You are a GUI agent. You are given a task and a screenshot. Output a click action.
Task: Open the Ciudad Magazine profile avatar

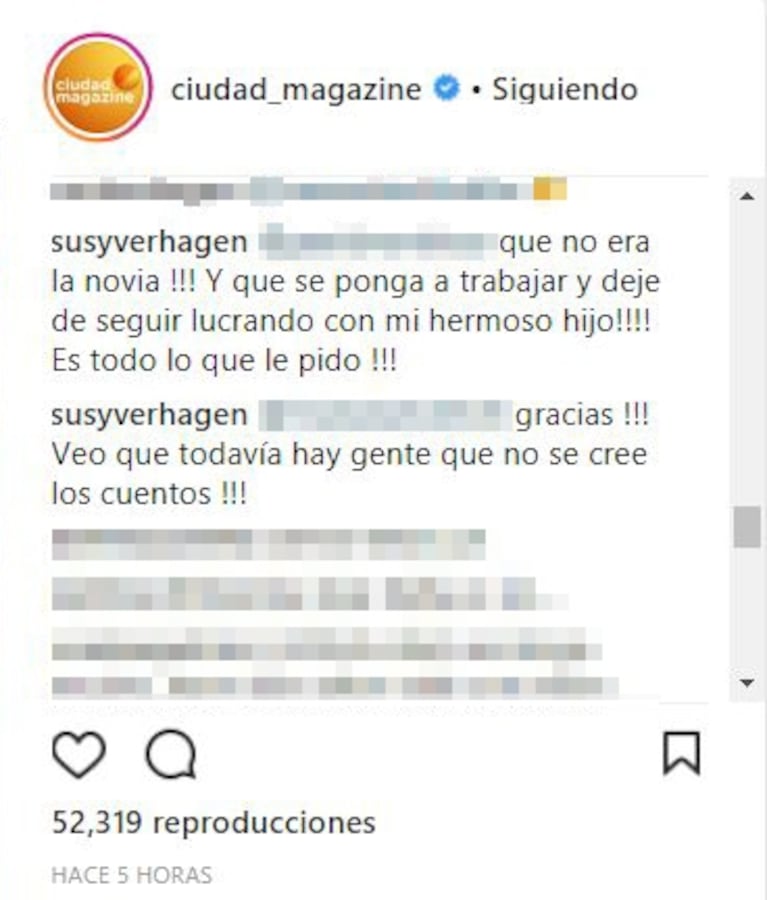click(x=98, y=87)
